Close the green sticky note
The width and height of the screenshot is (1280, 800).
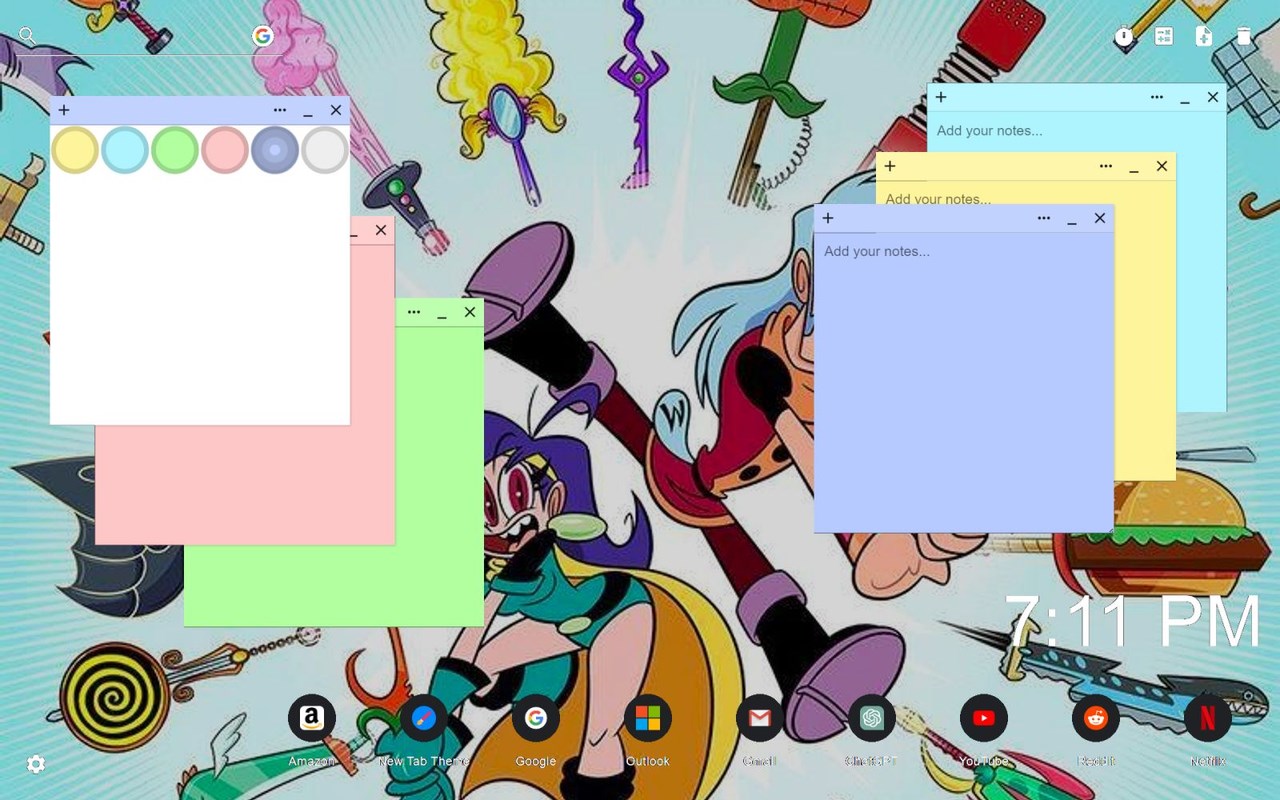(x=470, y=312)
